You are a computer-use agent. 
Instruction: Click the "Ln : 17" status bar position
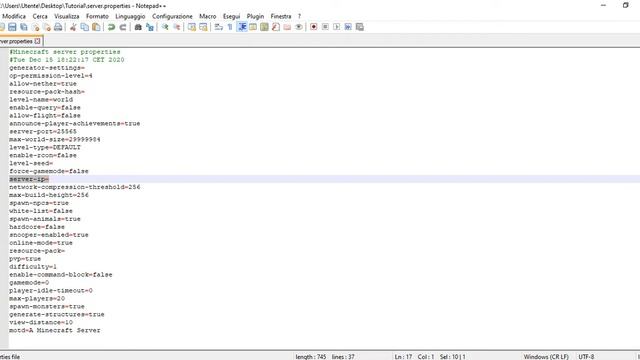point(403,357)
